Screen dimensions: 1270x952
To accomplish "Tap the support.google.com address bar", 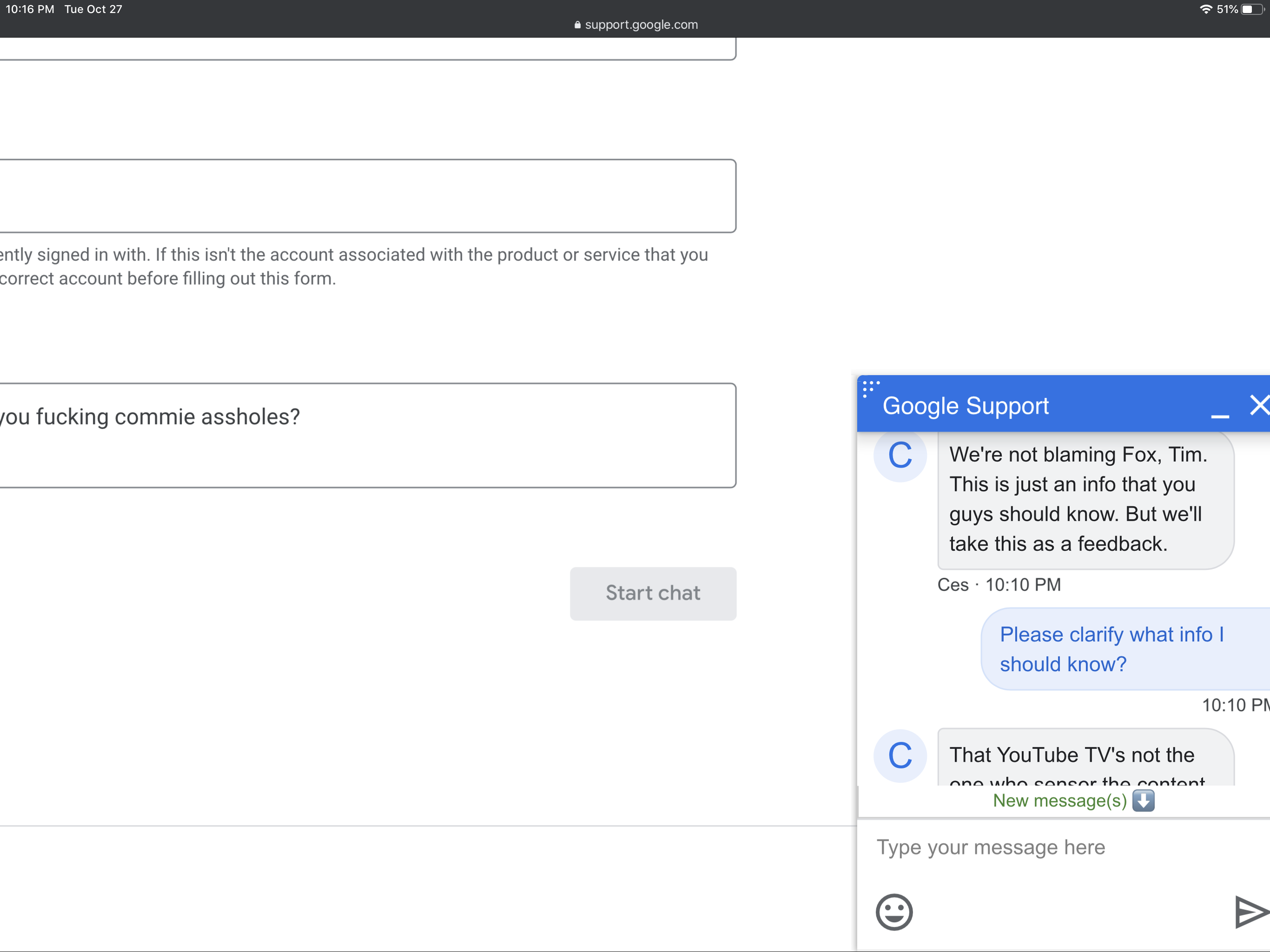I will (635, 25).
